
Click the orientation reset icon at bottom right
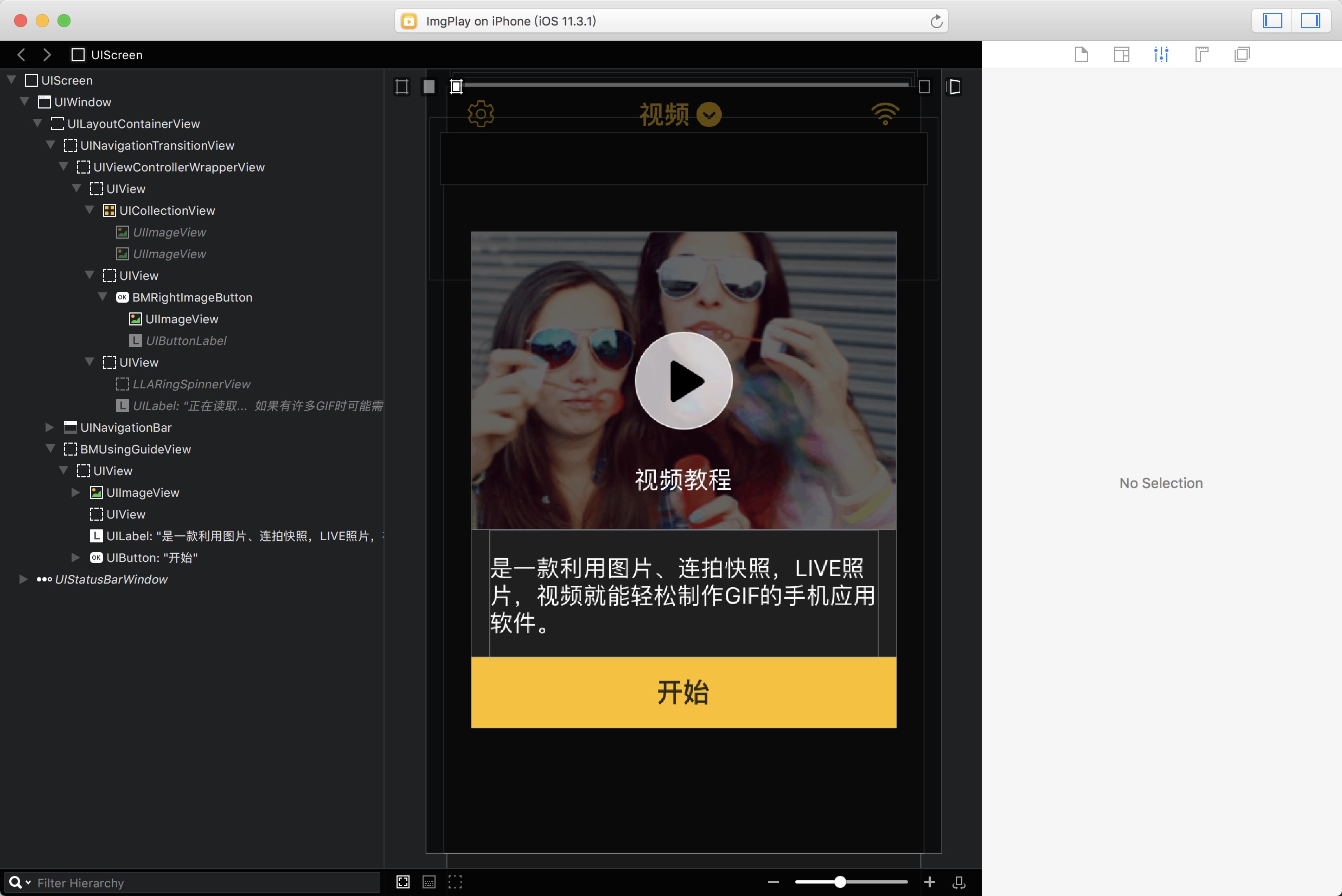[958, 882]
